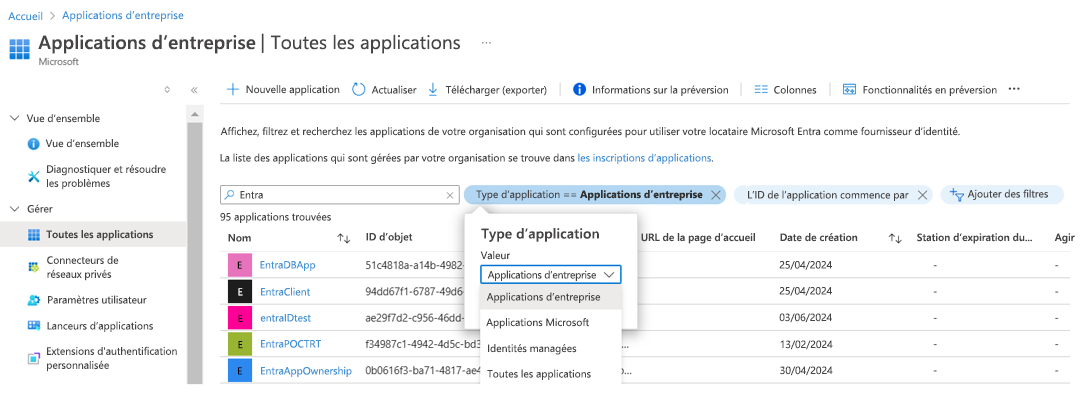Click Extensions d'authentification personnalisée icon

33,358
